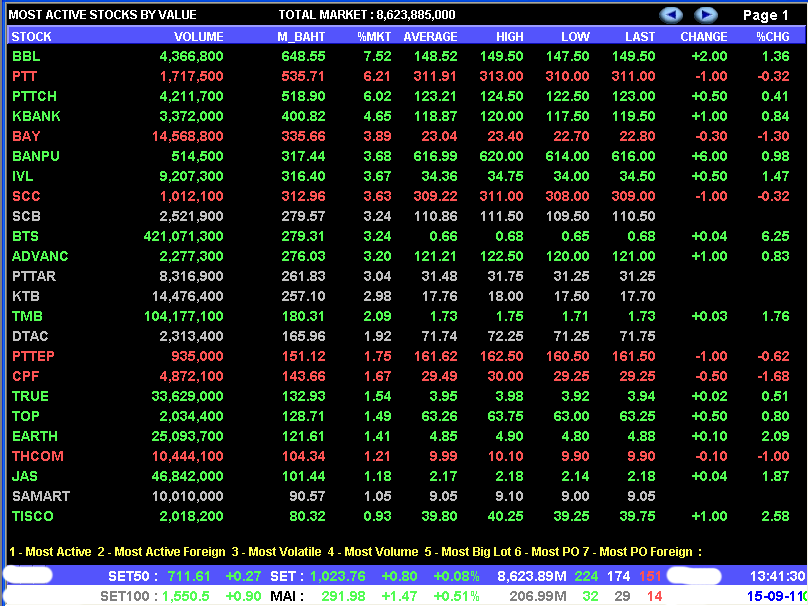The width and height of the screenshot is (808, 606).
Task: Click BTS volume 421,071,300
Action: tap(183, 237)
